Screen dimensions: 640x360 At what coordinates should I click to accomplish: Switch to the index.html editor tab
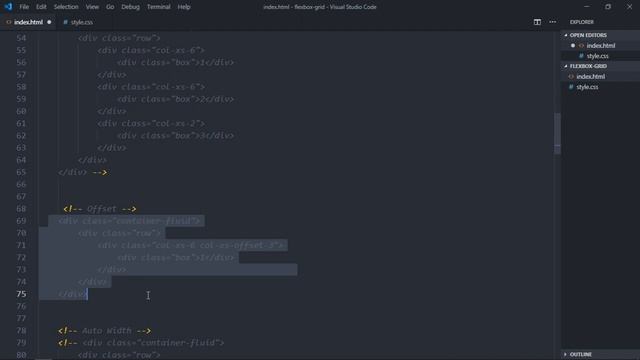pyautogui.click(x=28, y=22)
